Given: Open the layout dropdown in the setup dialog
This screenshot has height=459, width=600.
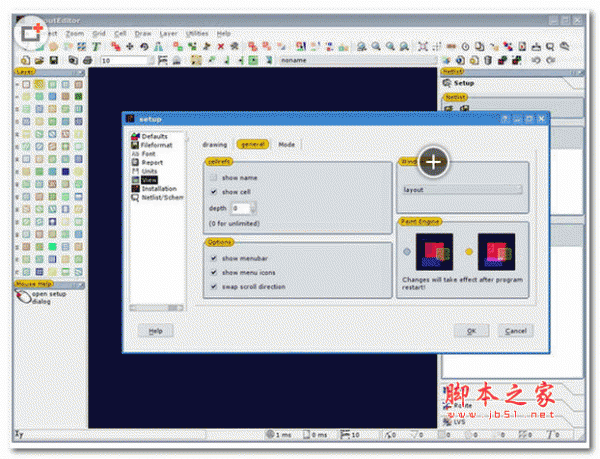Looking at the screenshot, I should [x=460, y=188].
